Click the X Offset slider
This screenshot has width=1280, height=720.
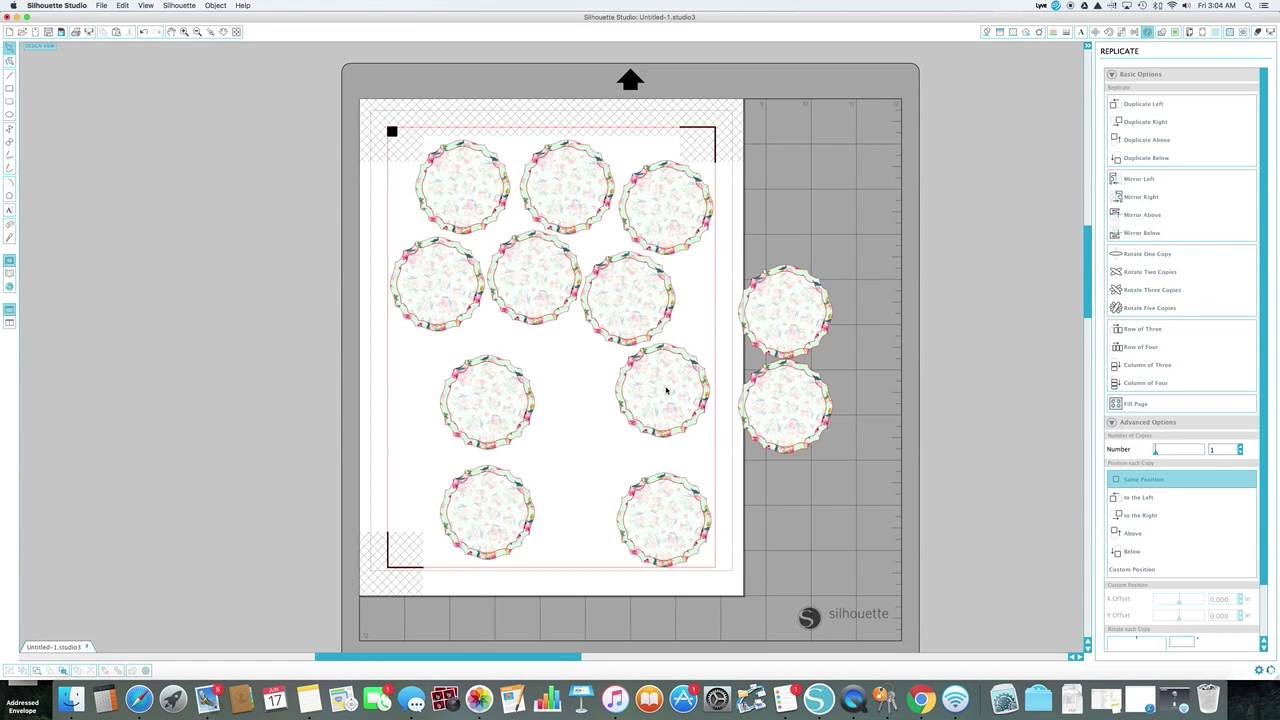point(1179,599)
